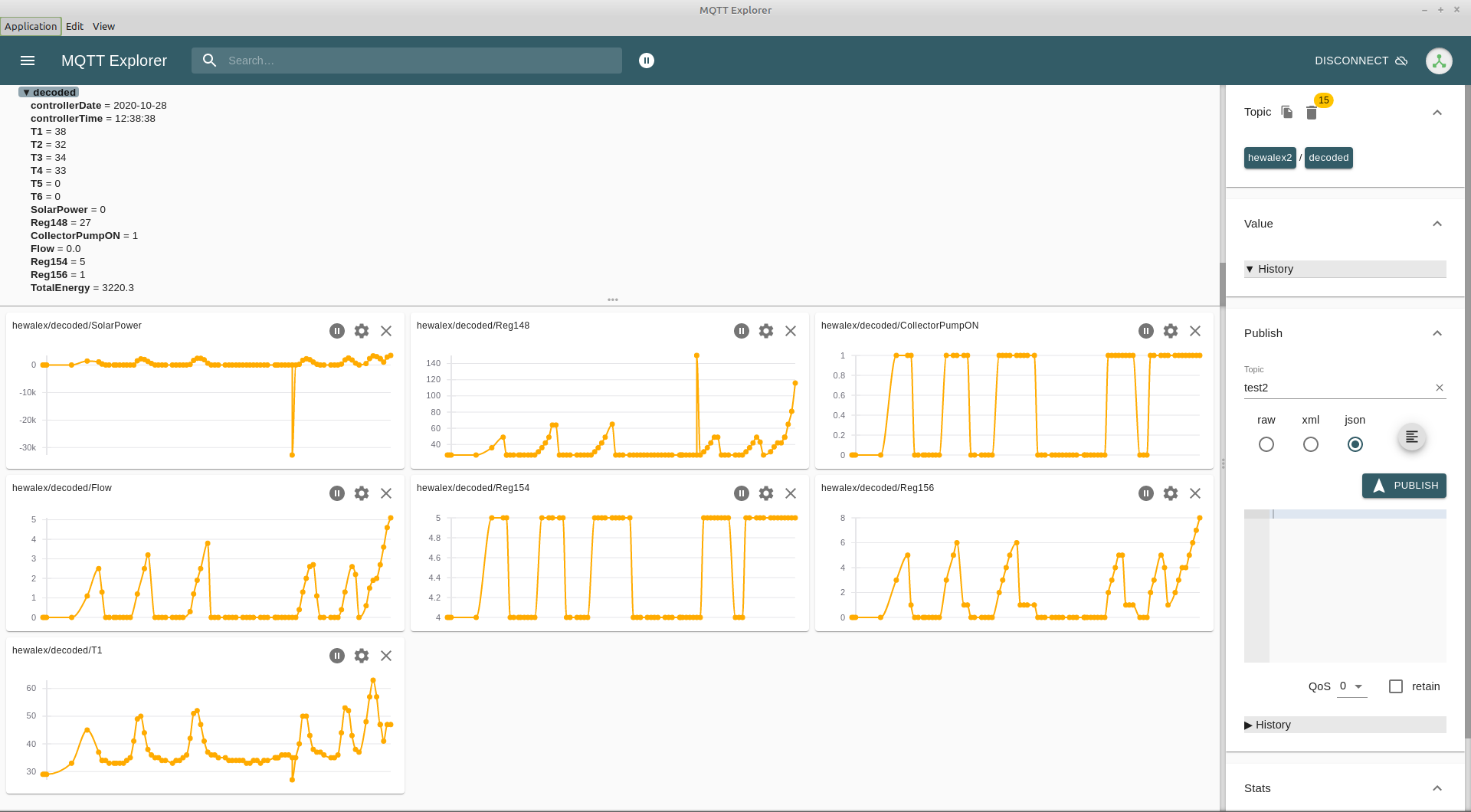
Task: Open Reg156 chart settings gear
Action: click(x=1171, y=493)
